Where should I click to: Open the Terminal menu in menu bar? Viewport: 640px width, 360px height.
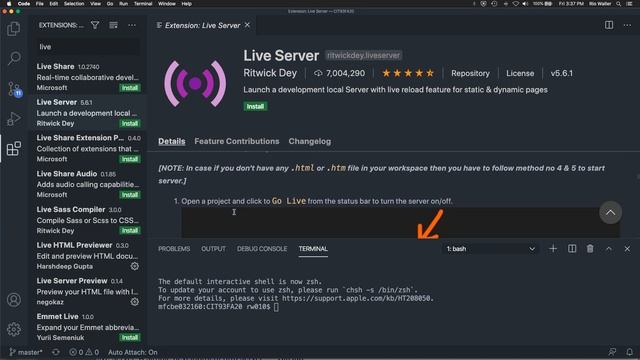[143, 4]
